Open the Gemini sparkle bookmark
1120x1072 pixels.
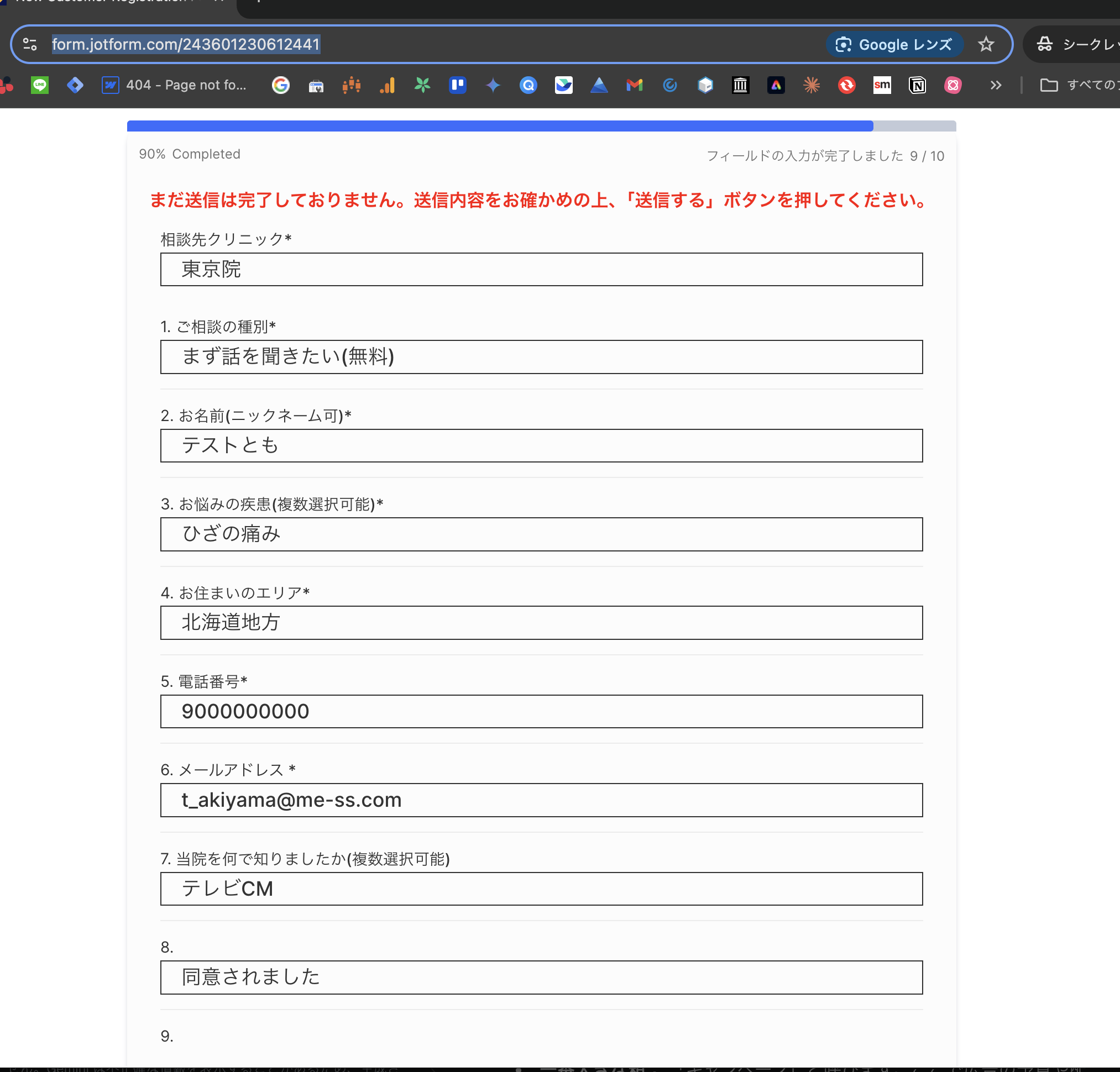coord(493,85)
